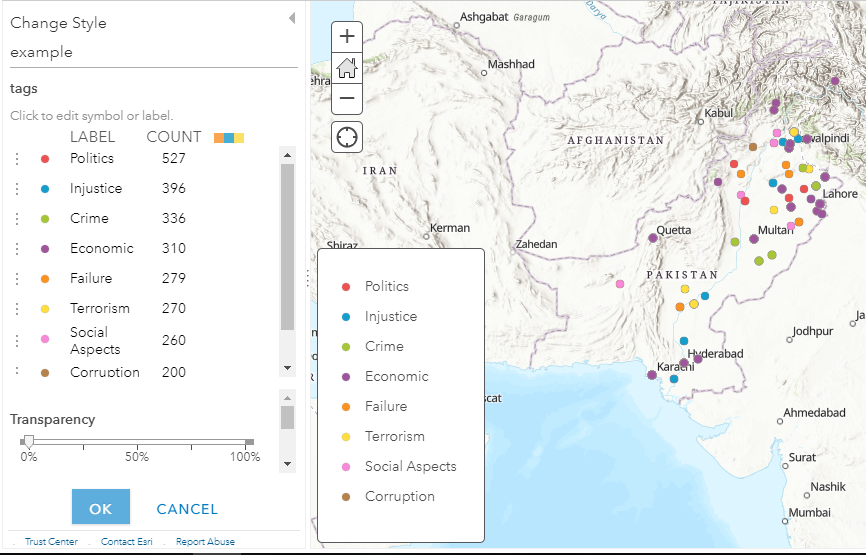This screenshot has height=555, width=866.
Task: Return map to default home extent
Action: click(x=347, y=68)
